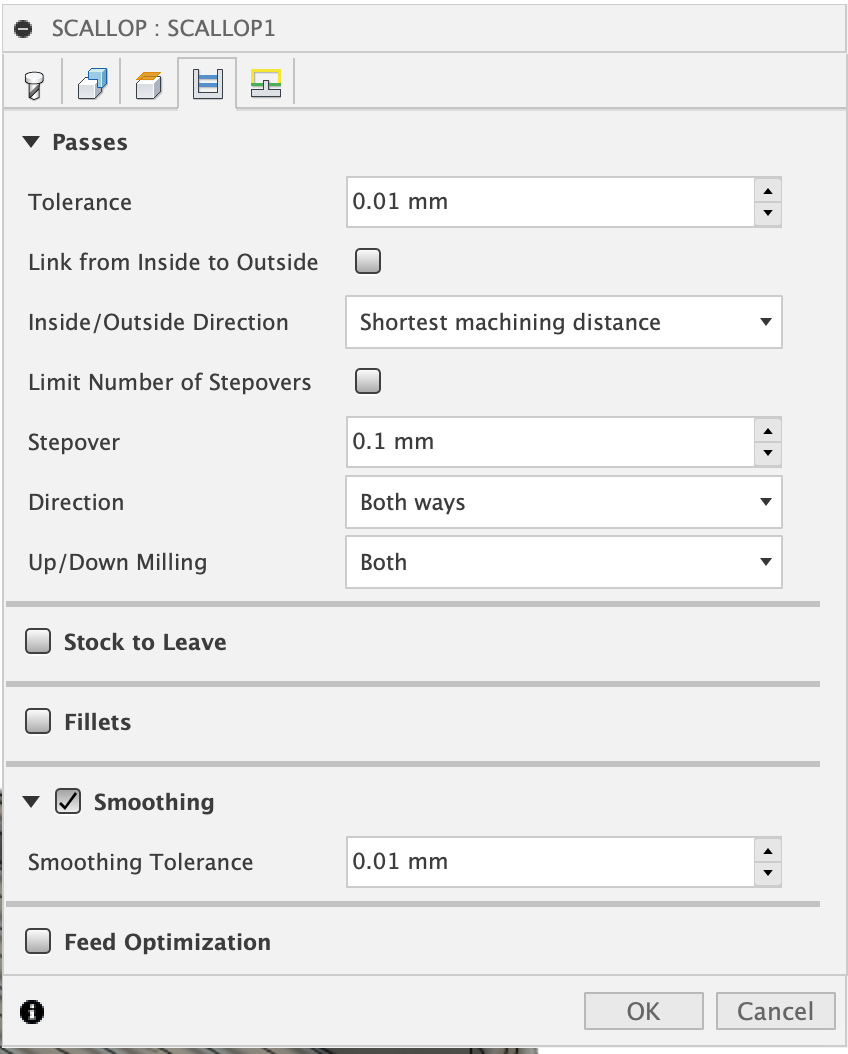The image size is (848, 1054).
Task: Open the Tool tab icon
Action: (32, 84)
